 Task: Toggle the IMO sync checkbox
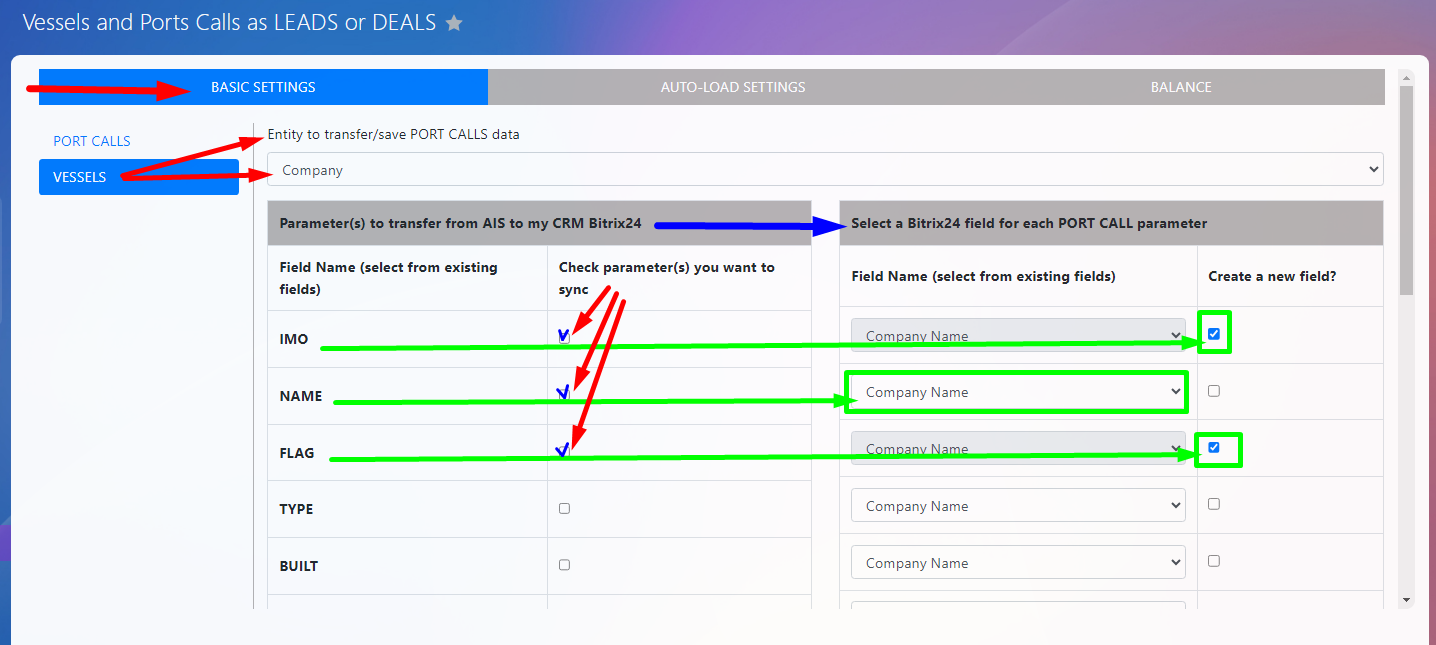(564, 337)
